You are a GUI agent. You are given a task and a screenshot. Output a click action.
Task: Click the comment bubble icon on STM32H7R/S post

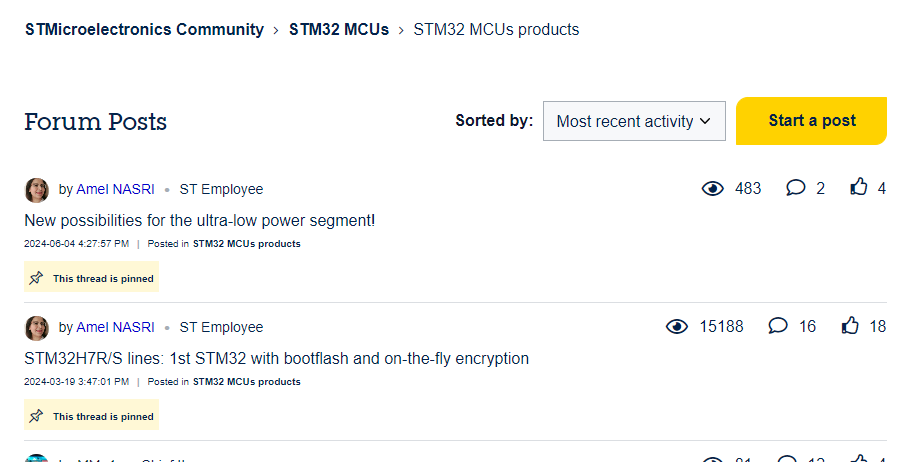pos(778,326)
